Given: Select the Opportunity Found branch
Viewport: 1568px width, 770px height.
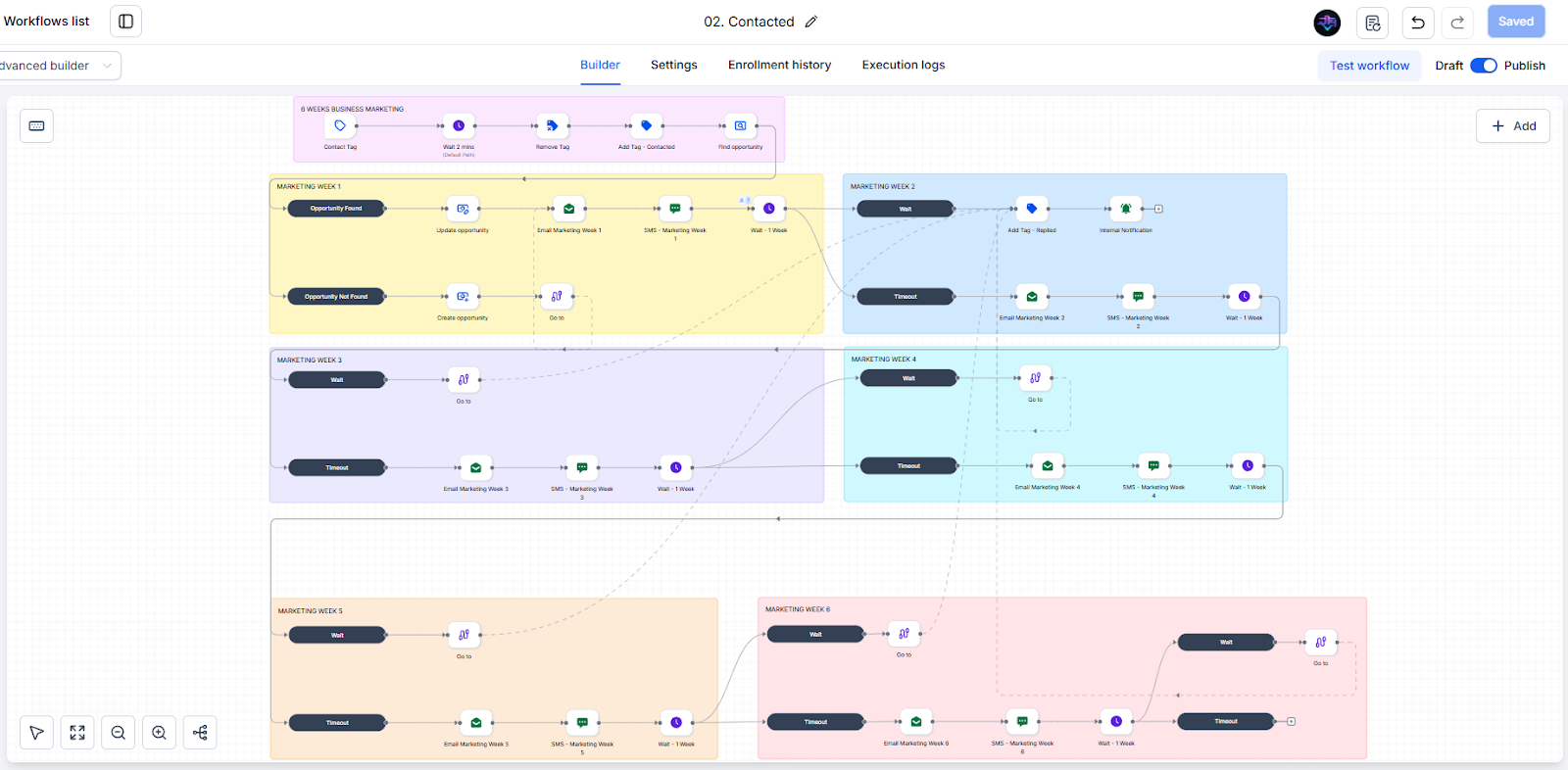Looking at the screenshot, I should [336, 209].
